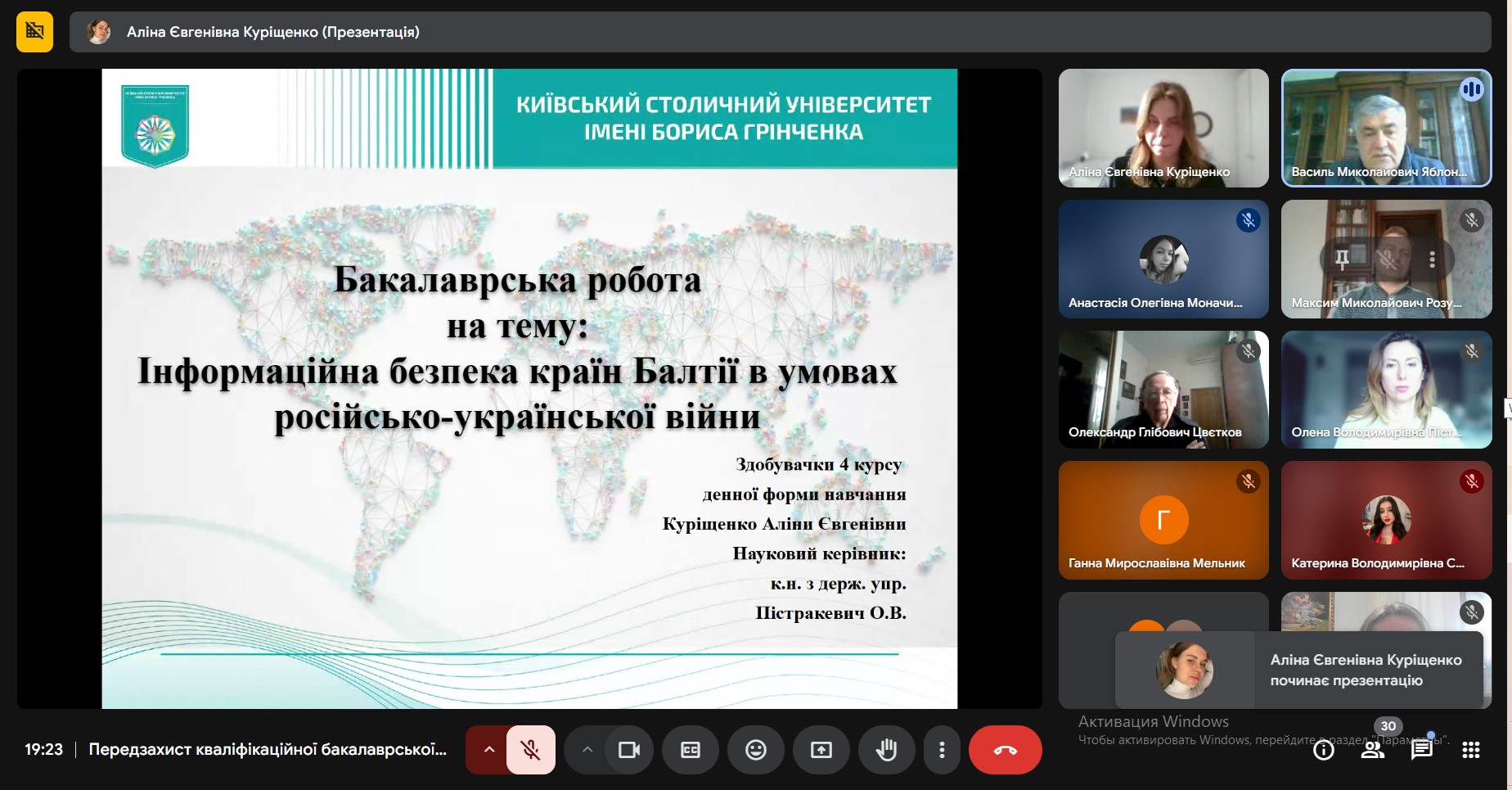Open the Activities grid icon

pyautogui.click(x=1470, y=750)
